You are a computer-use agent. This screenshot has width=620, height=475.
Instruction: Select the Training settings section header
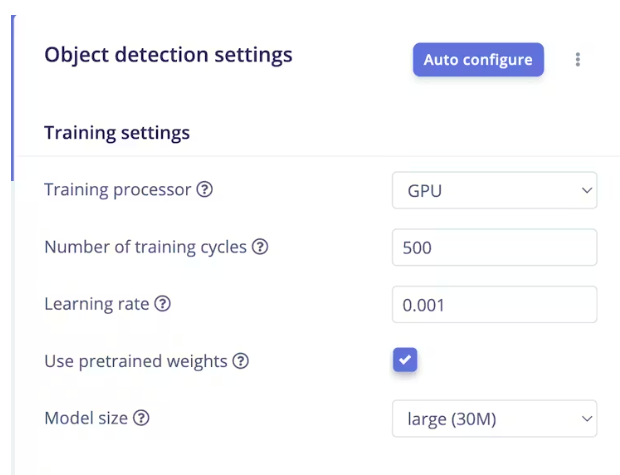117,132
